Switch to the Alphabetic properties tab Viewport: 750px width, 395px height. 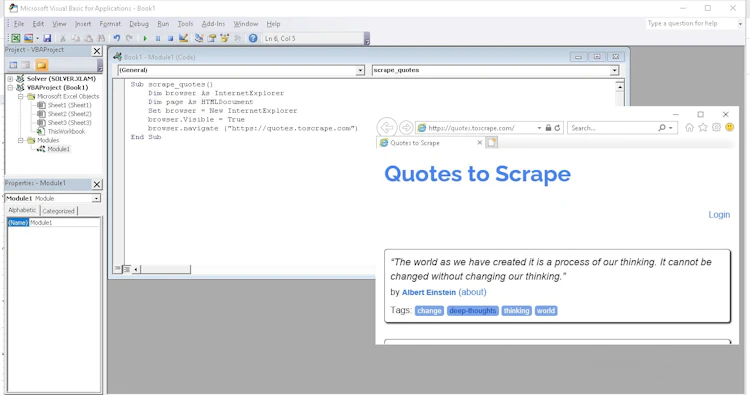22,210
